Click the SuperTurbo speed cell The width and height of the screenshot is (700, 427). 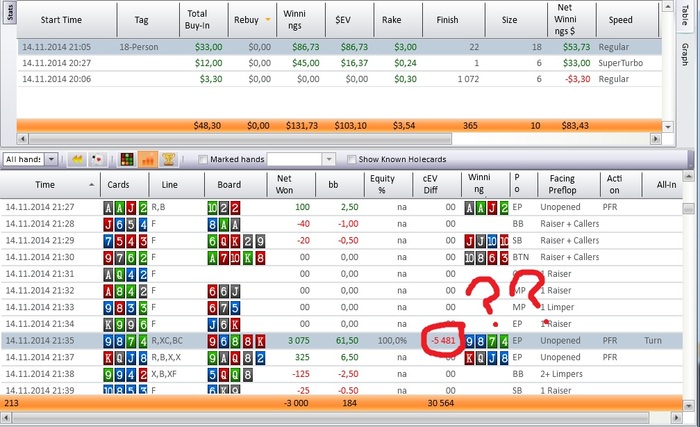(x=621, y=63)
